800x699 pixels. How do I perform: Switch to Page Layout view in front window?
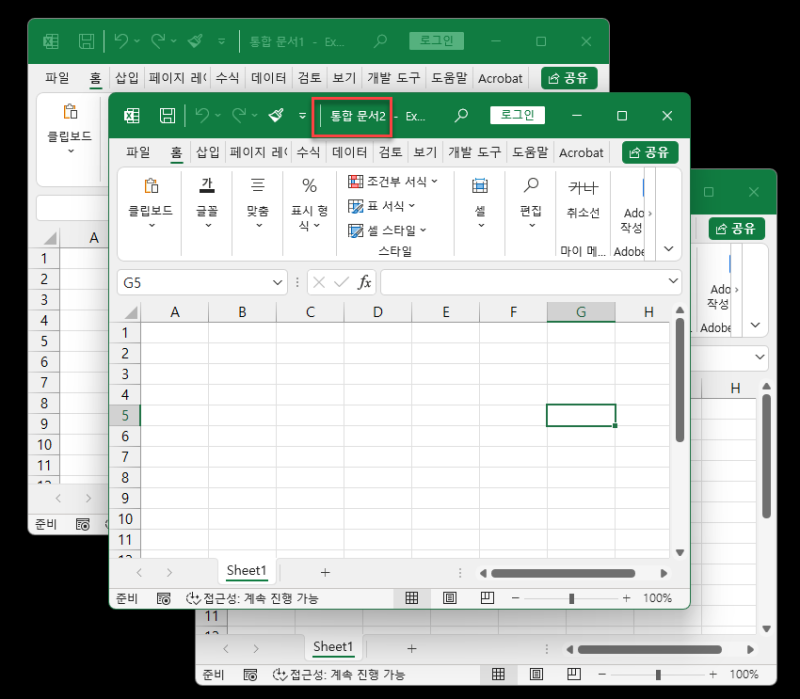point(449,598)
